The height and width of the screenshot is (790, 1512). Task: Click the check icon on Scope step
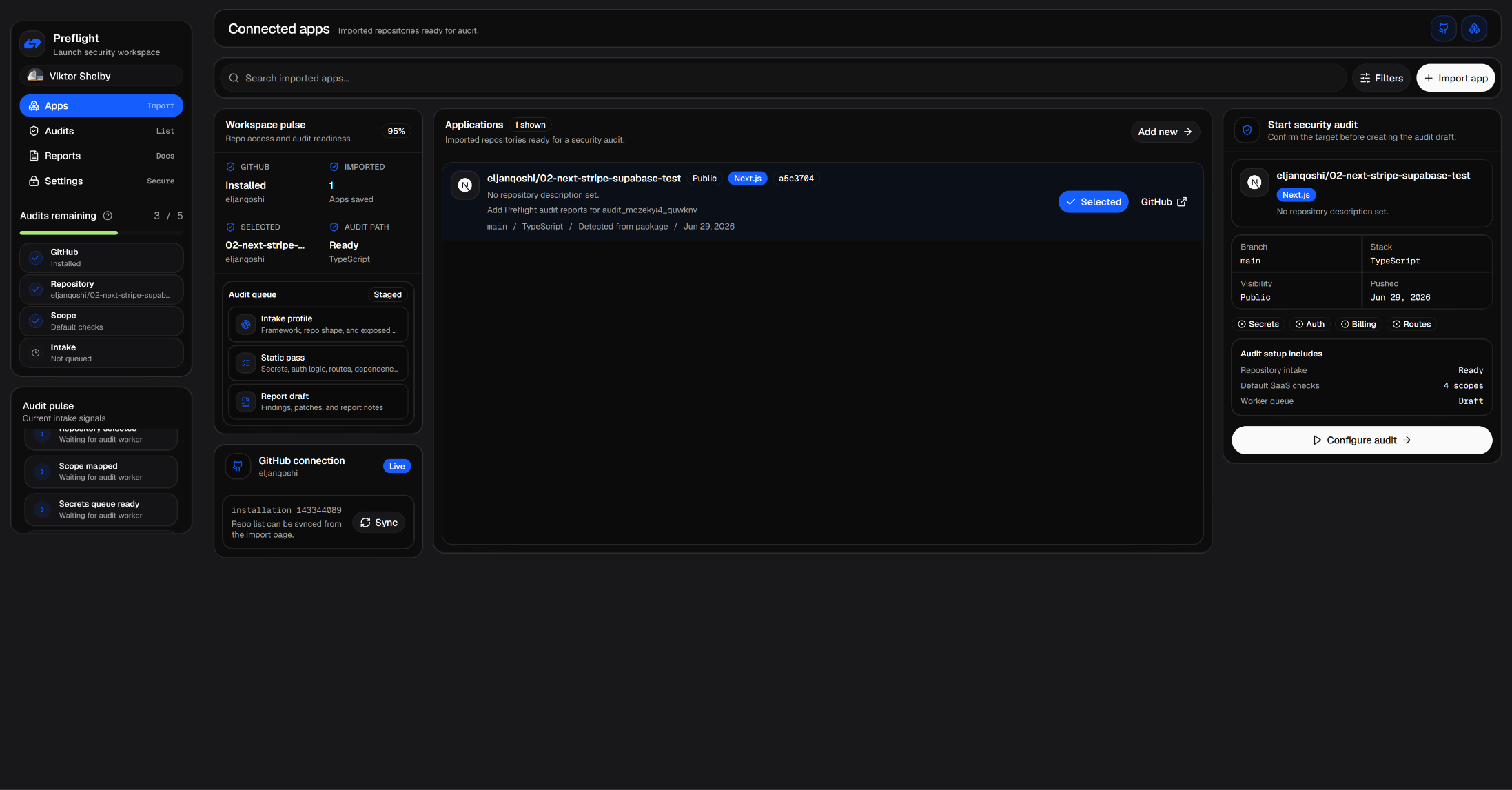[36, 321]
